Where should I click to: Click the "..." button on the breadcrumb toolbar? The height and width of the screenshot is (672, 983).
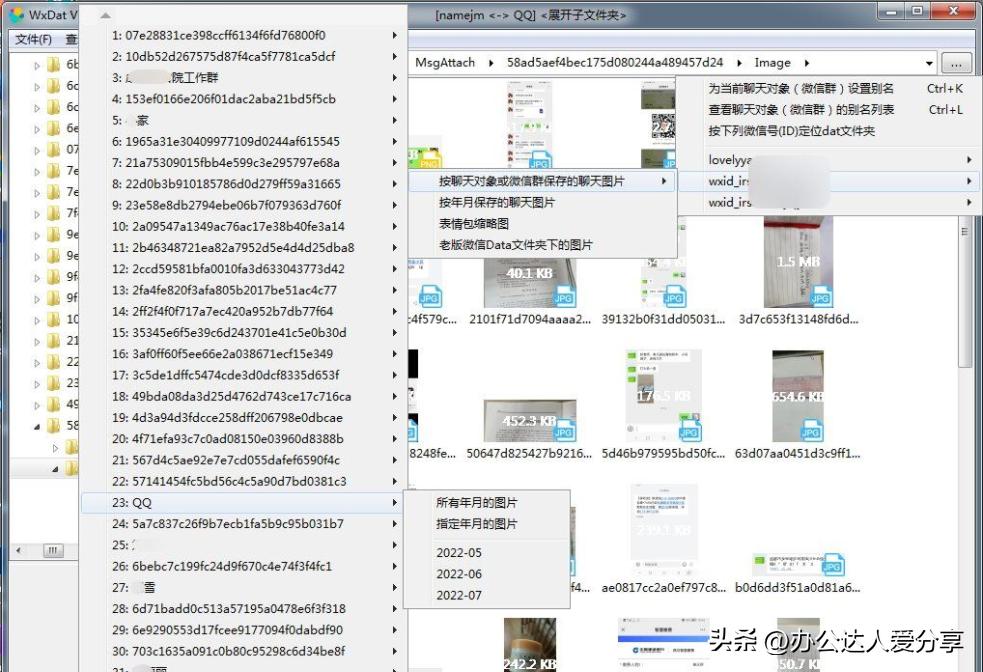(956, 62)
